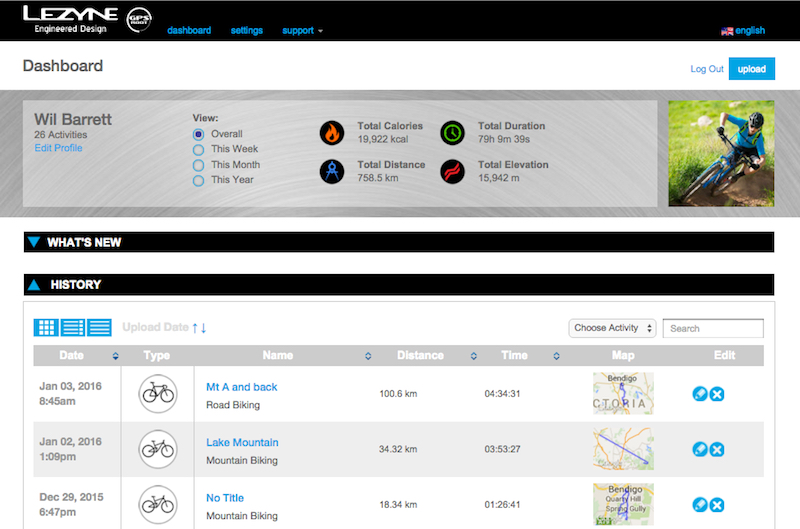Open the Choose Activity dropdown
Viewport: 800px width, 529px height.
pos(612,328)
